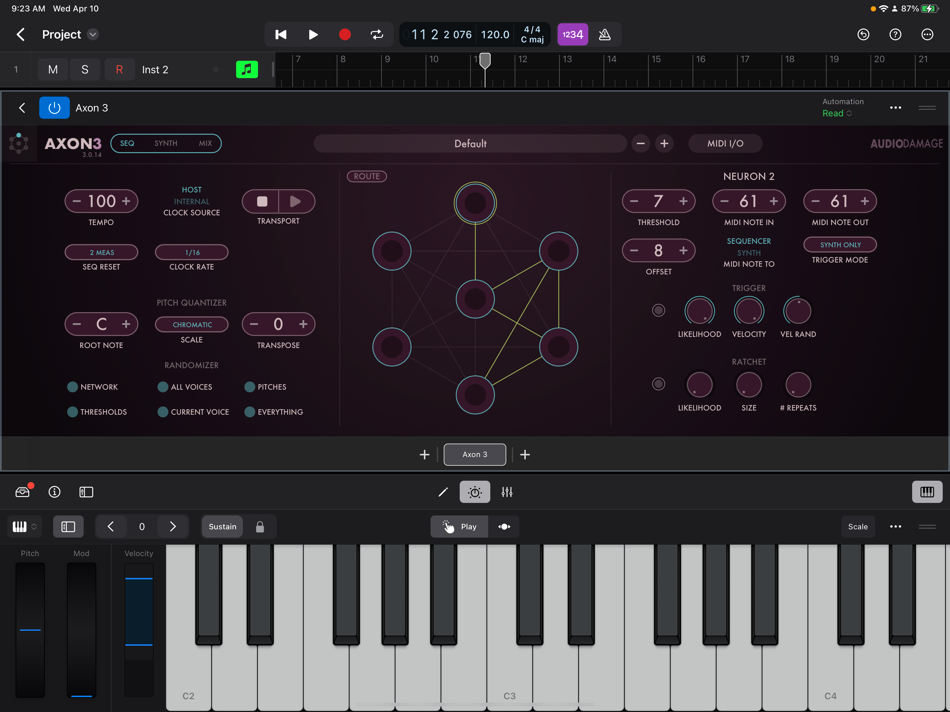Tap the 120.0 tempo display

click(x=494, y=33)
